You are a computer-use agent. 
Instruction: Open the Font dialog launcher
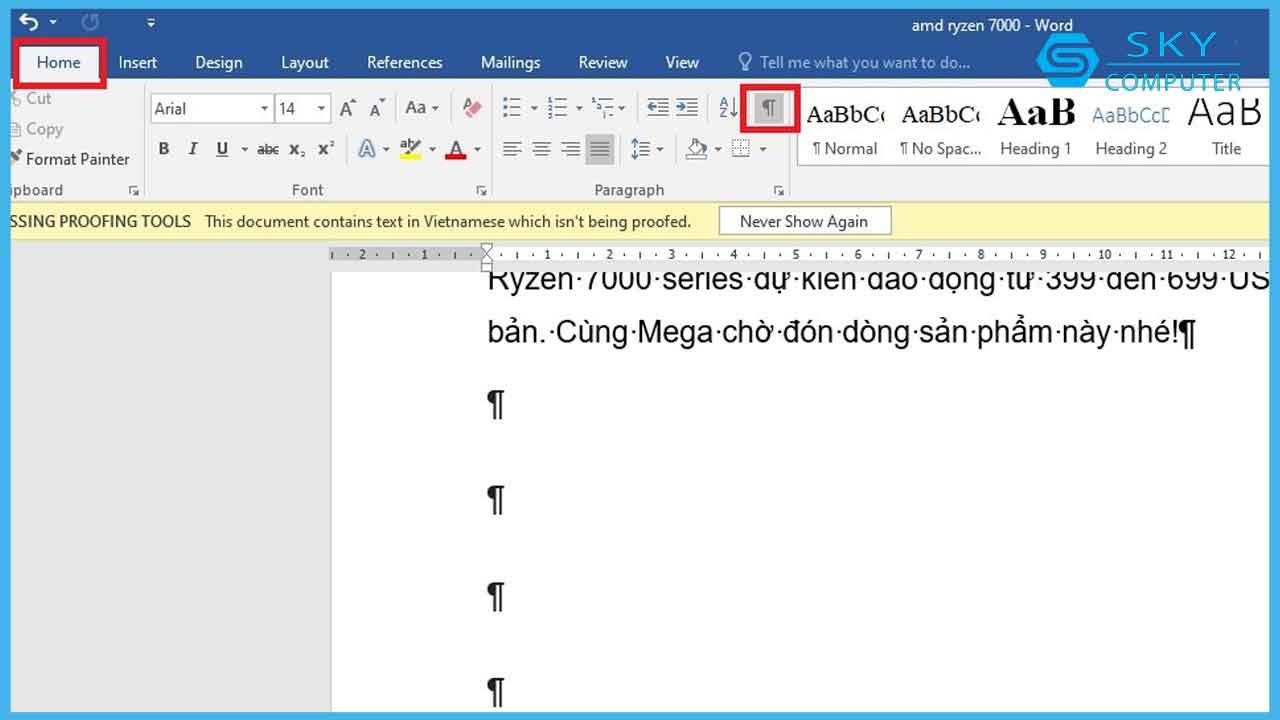[482, 190]
